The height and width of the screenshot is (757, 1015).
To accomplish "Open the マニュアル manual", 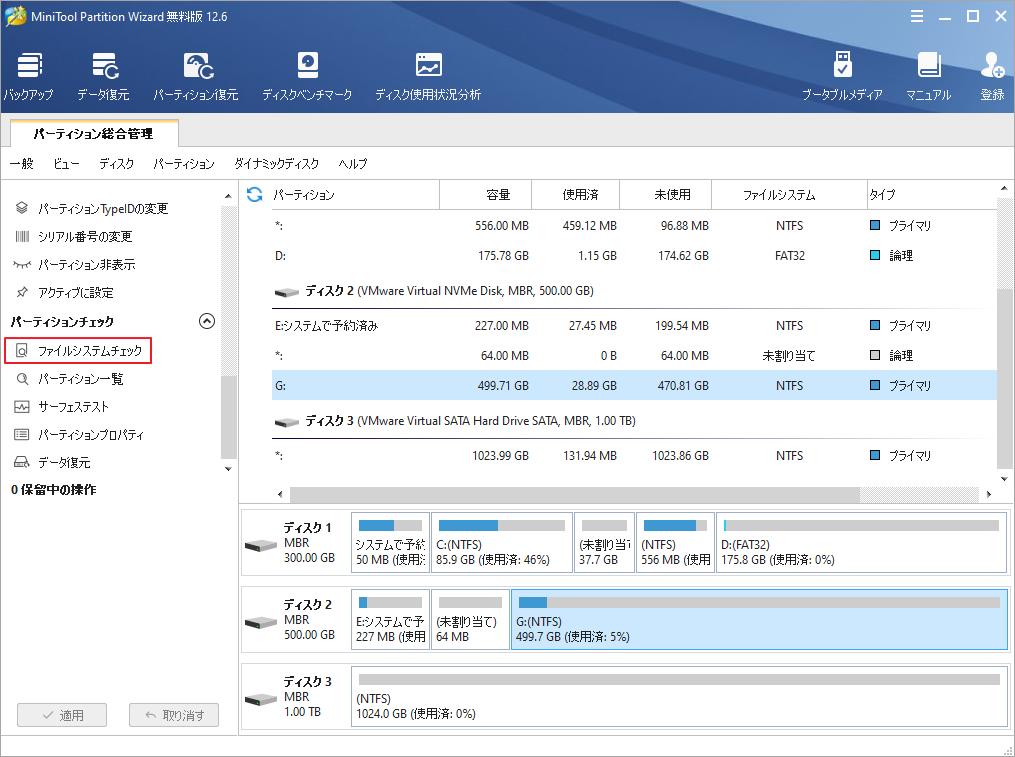I will click(x=928, y=76).
